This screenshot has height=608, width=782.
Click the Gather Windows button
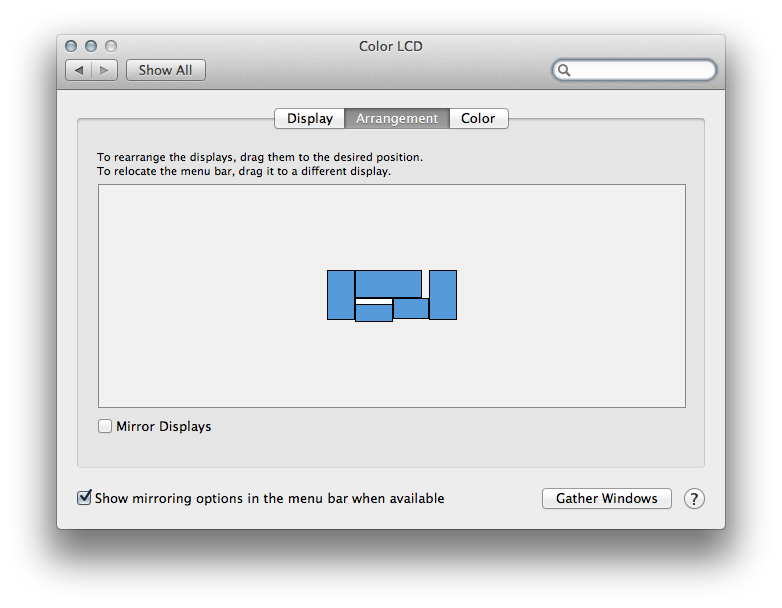coord(606,498)
